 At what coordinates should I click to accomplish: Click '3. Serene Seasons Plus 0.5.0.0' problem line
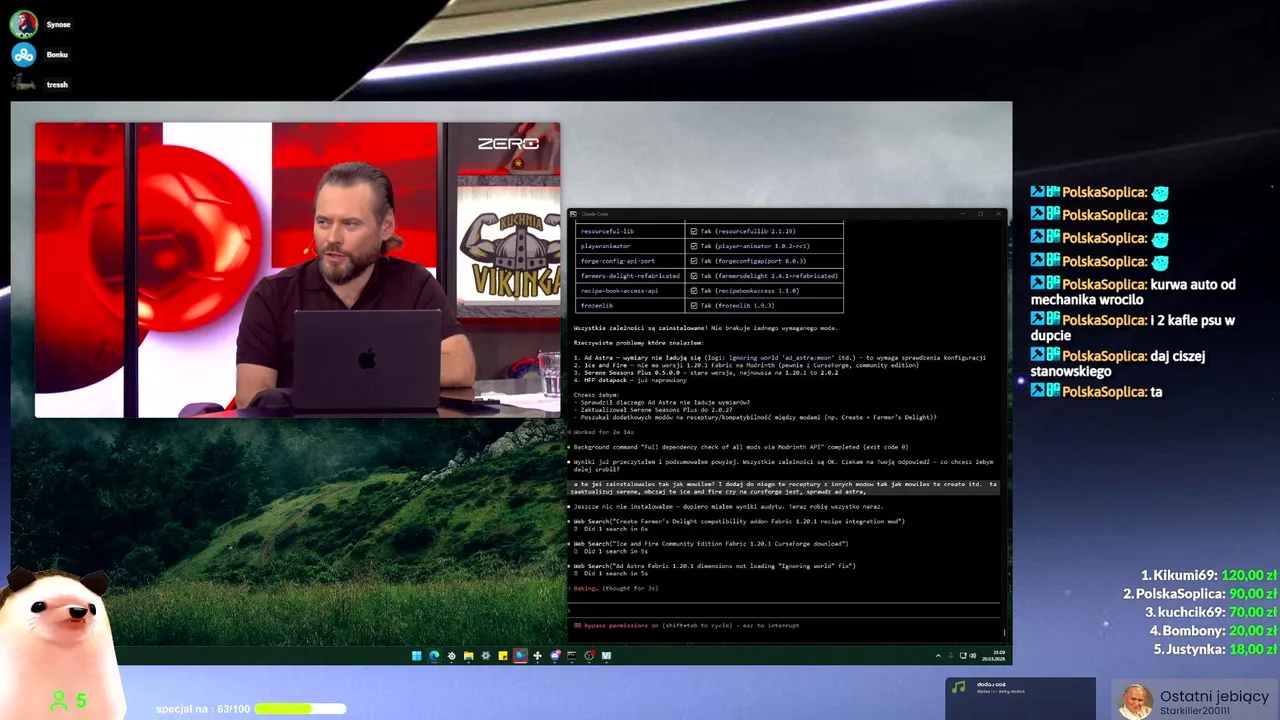[706, 372]
